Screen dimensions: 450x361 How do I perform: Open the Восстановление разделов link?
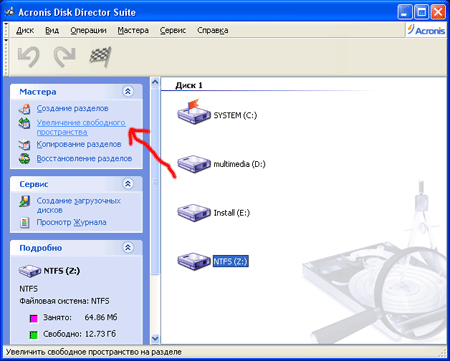coord(84,159)
